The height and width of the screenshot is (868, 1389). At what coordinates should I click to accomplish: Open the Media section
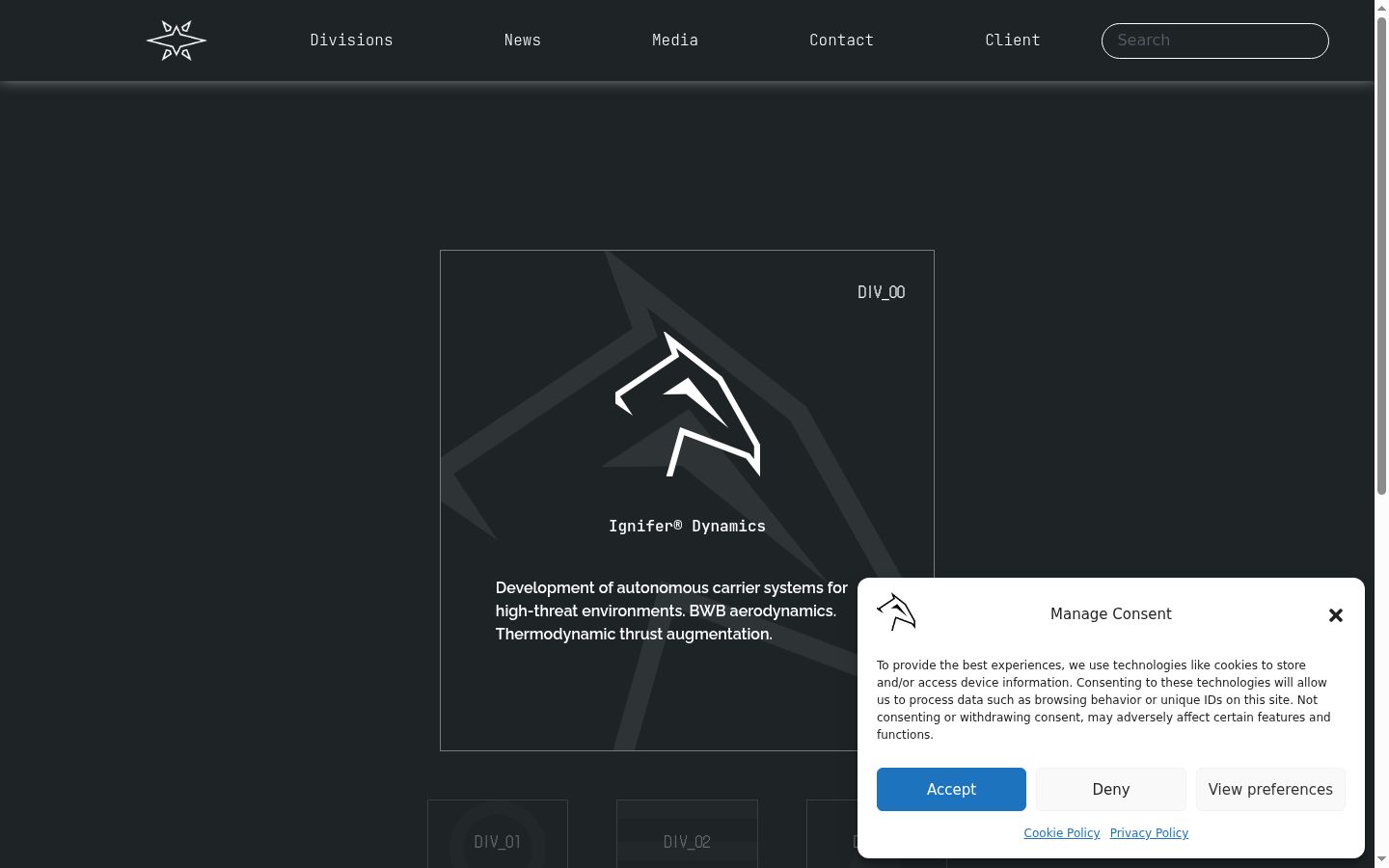click(675, 41)
